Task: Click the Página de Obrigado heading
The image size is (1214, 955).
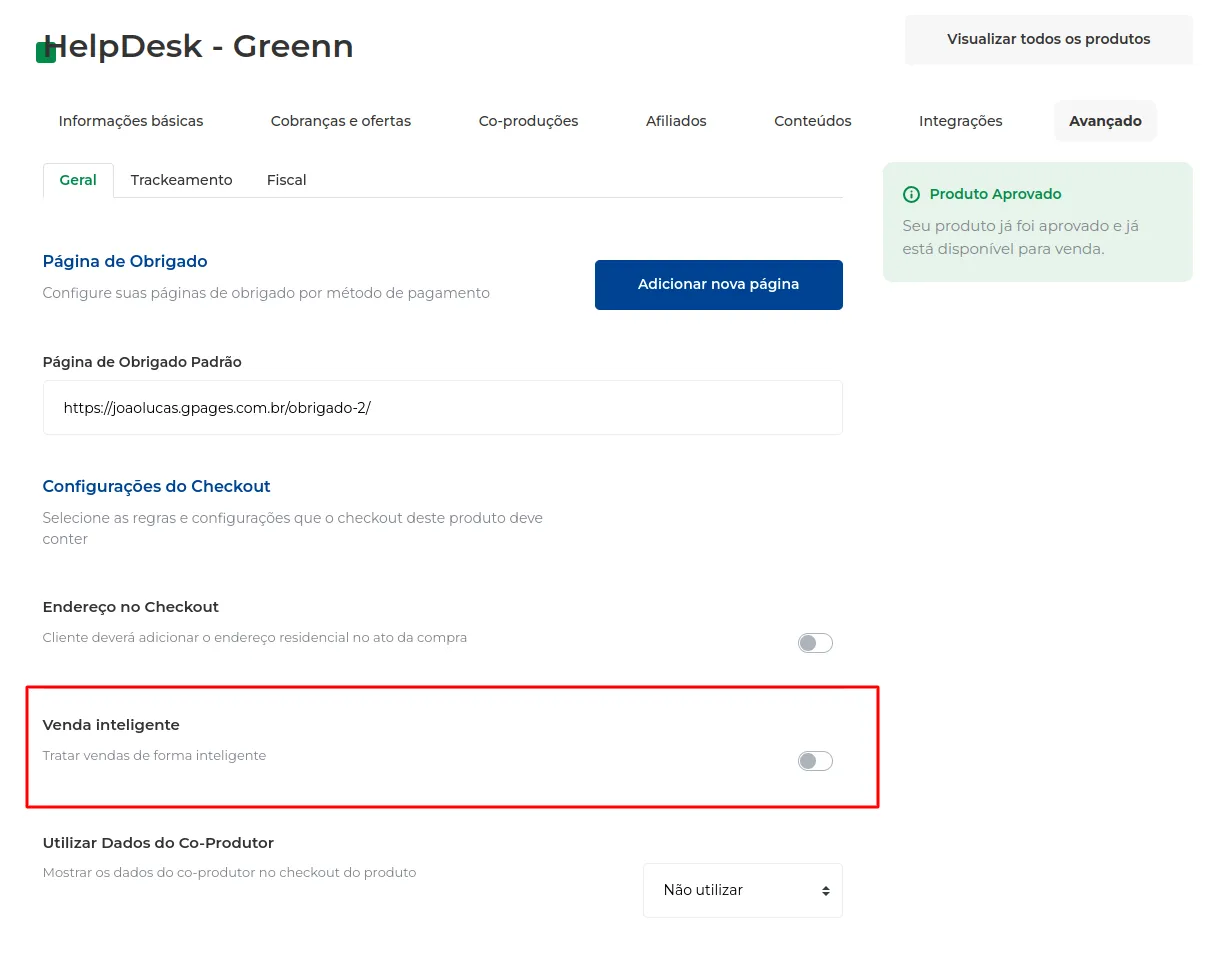Action: pos(125,261)
